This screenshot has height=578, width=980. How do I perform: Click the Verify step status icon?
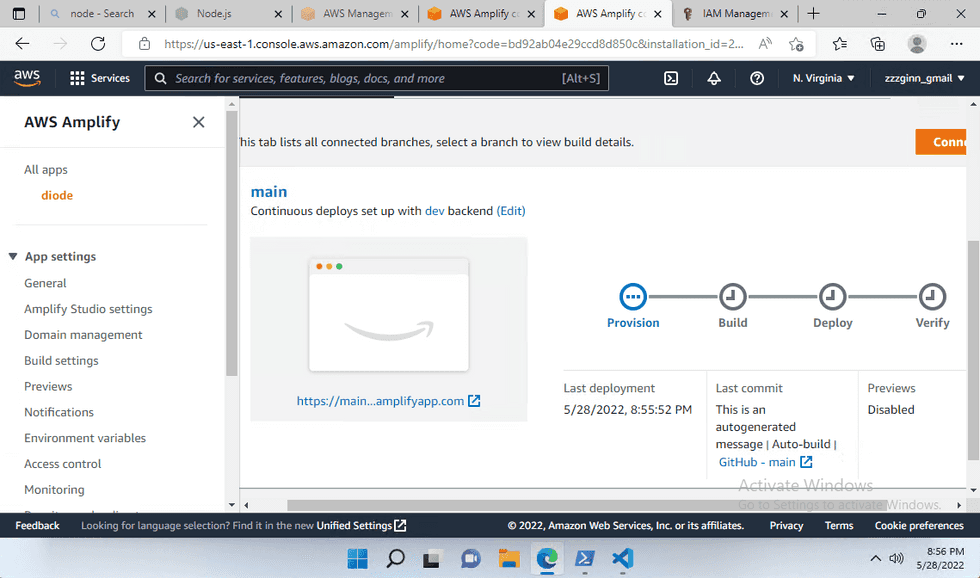point(932,297)
